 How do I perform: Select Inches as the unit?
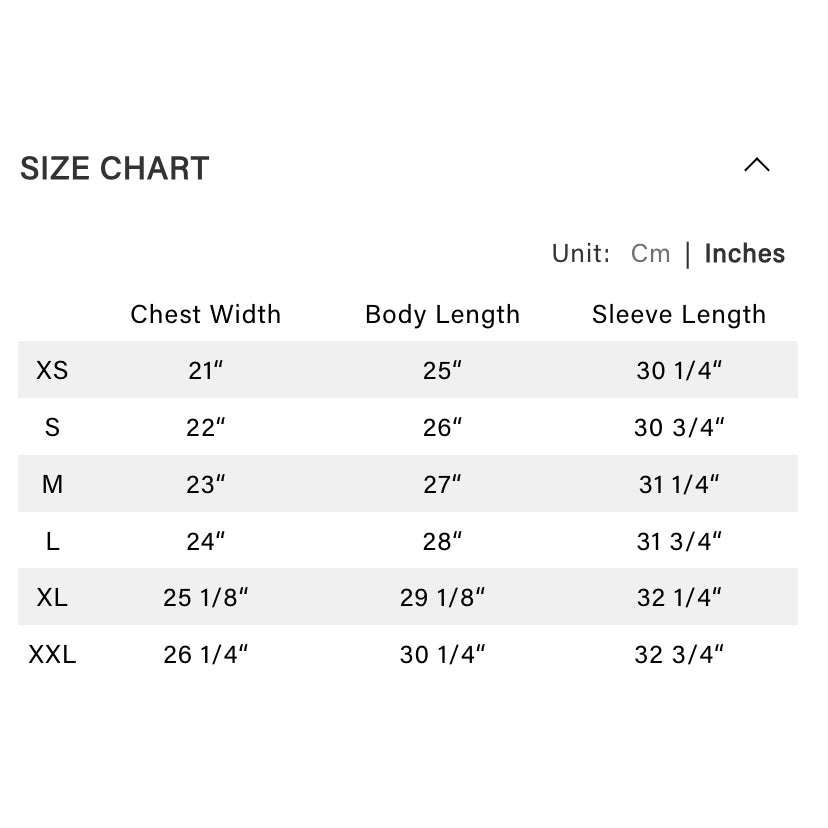[x=745, y=254]
